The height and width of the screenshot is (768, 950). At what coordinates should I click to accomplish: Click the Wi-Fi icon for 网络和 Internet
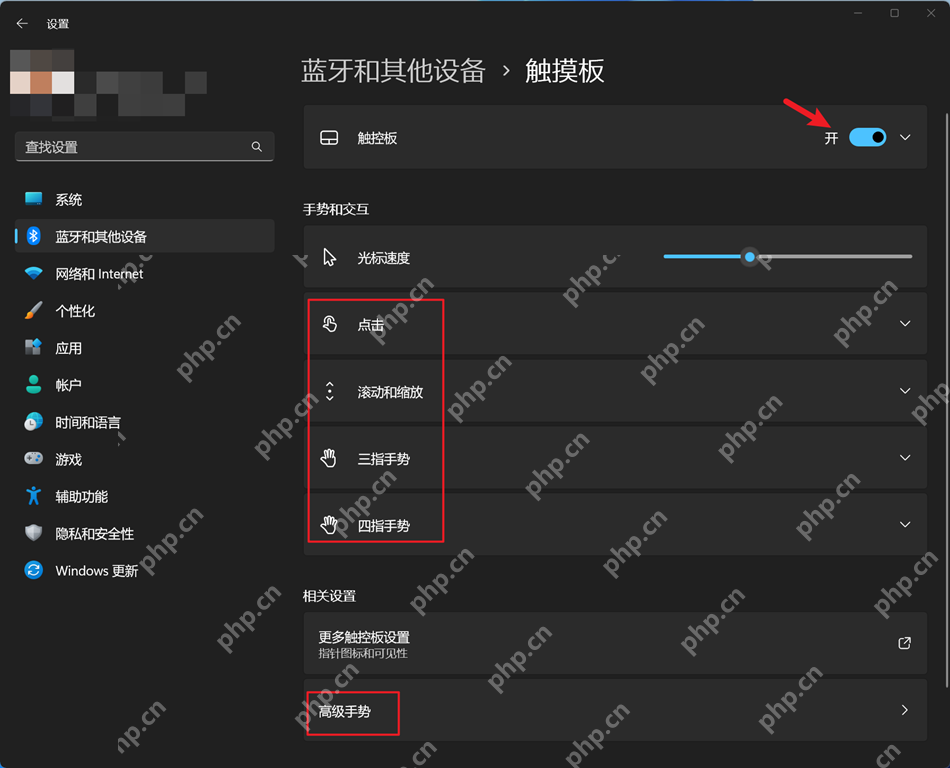coord(33,273)
